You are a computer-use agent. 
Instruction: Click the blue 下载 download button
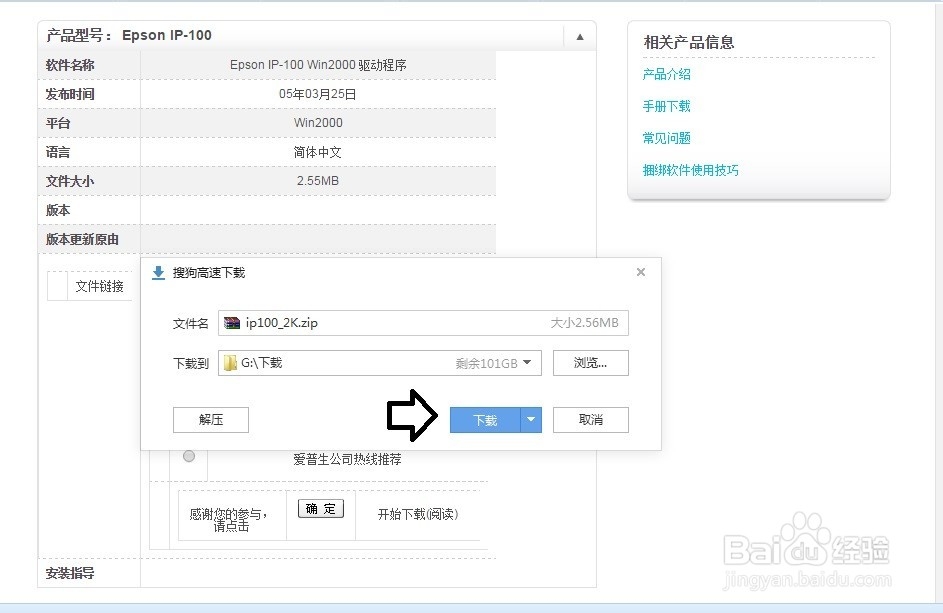coord(485,419)
